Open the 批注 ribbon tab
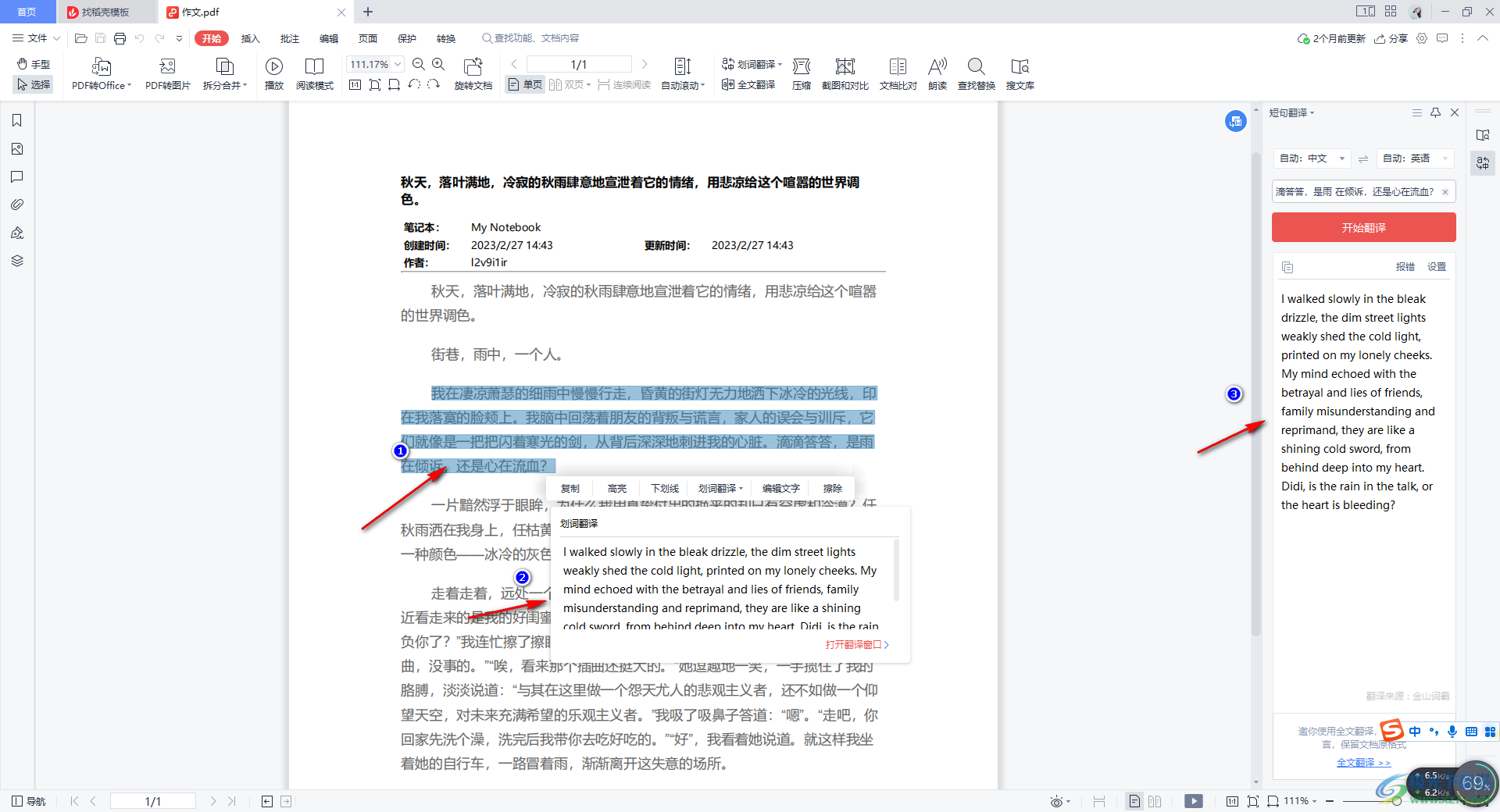This screenshot has height=812, width=1500. click(x=290, y=38)
